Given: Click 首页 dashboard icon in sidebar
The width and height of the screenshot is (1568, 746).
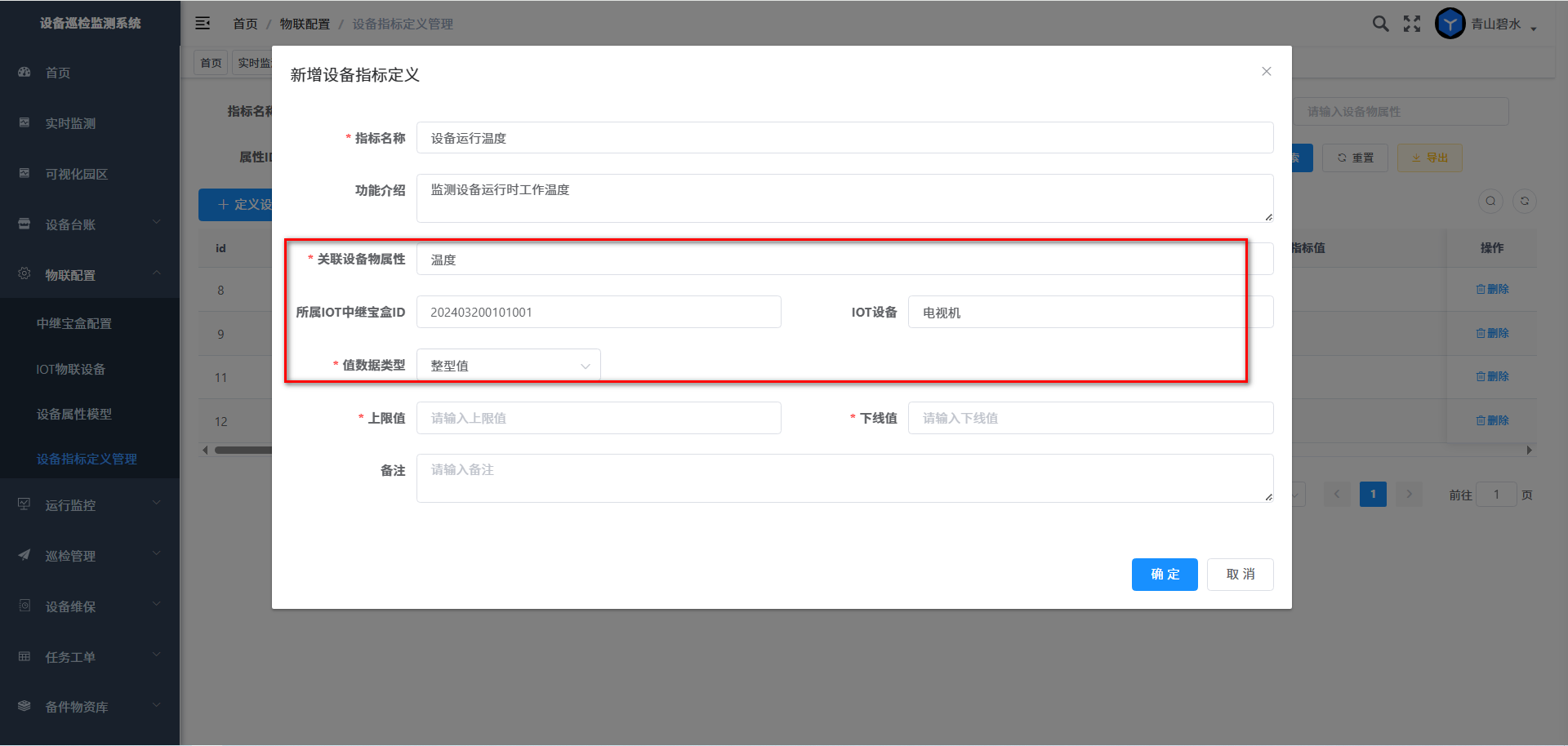Looking at the screenshot, I should coord(24,73).
